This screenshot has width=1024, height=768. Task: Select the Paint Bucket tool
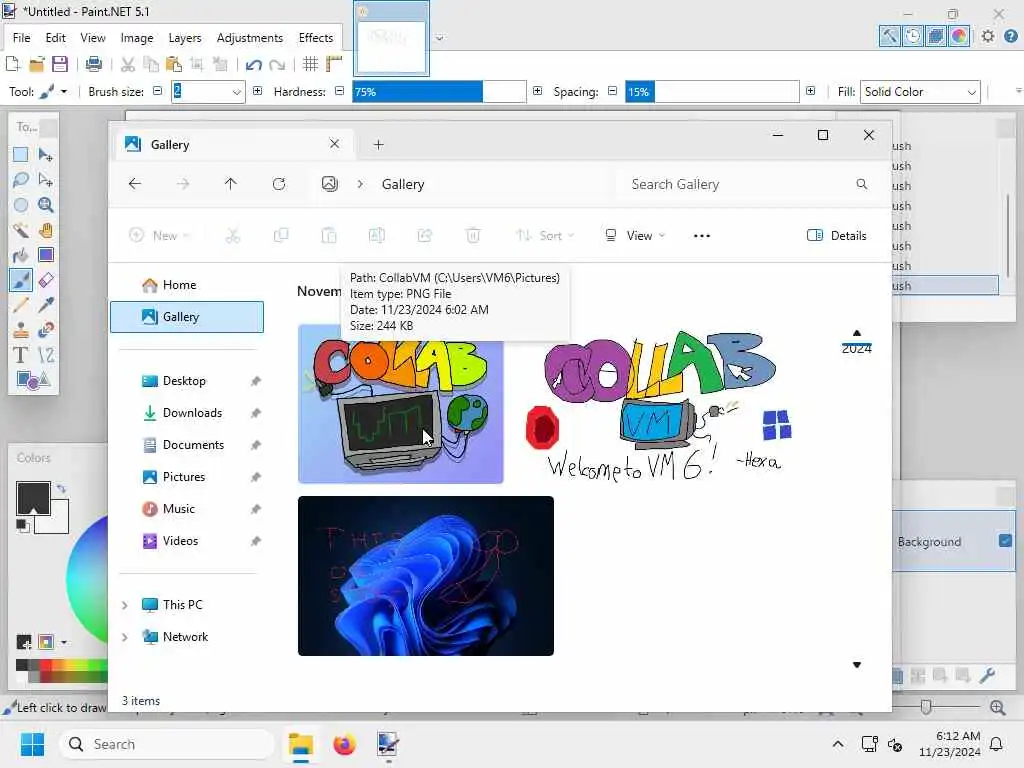tap(20, 255)
